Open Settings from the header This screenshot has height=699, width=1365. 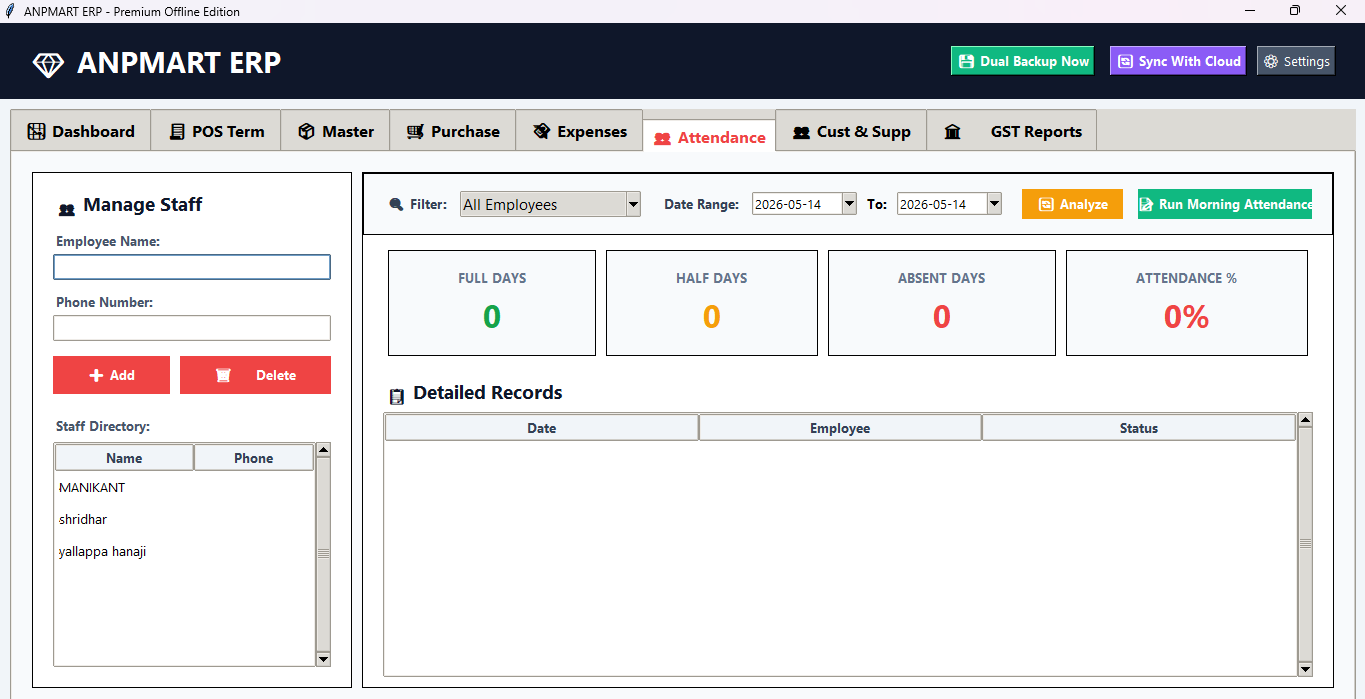click(1296, 61)
